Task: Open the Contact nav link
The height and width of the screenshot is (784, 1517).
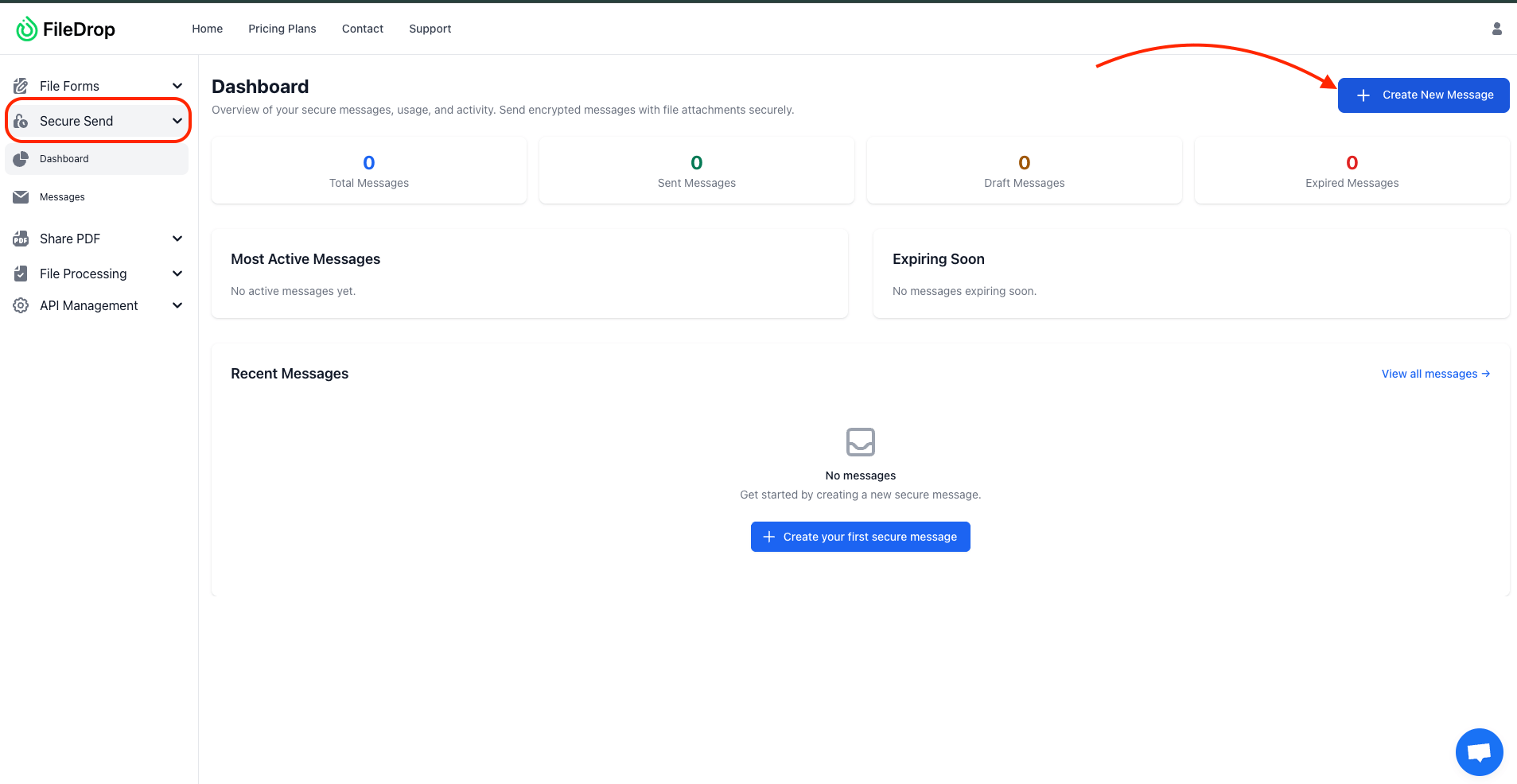Action: tap(362, 29)
